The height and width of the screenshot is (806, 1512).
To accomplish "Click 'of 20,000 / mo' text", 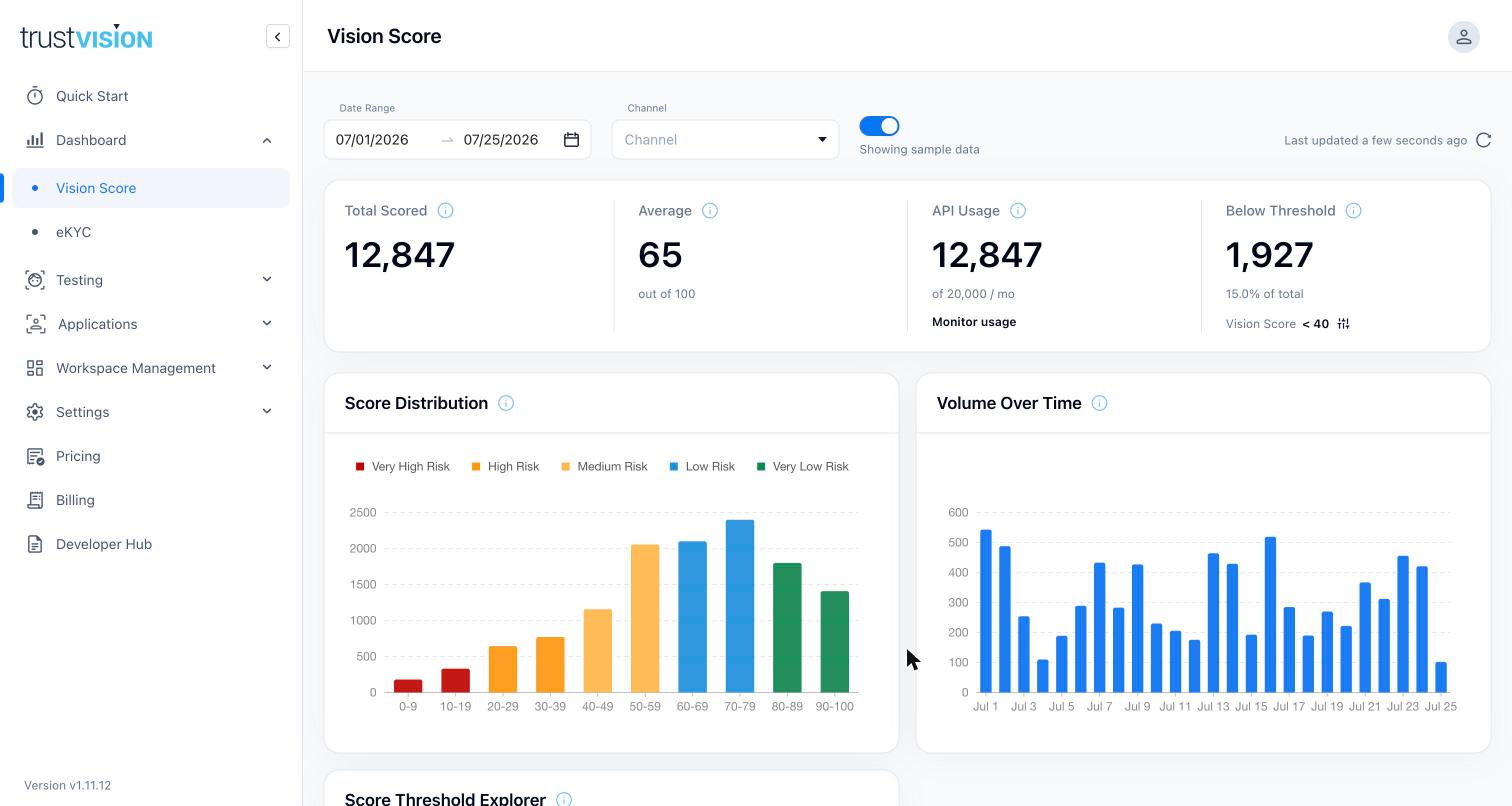I will coord(973,294).
